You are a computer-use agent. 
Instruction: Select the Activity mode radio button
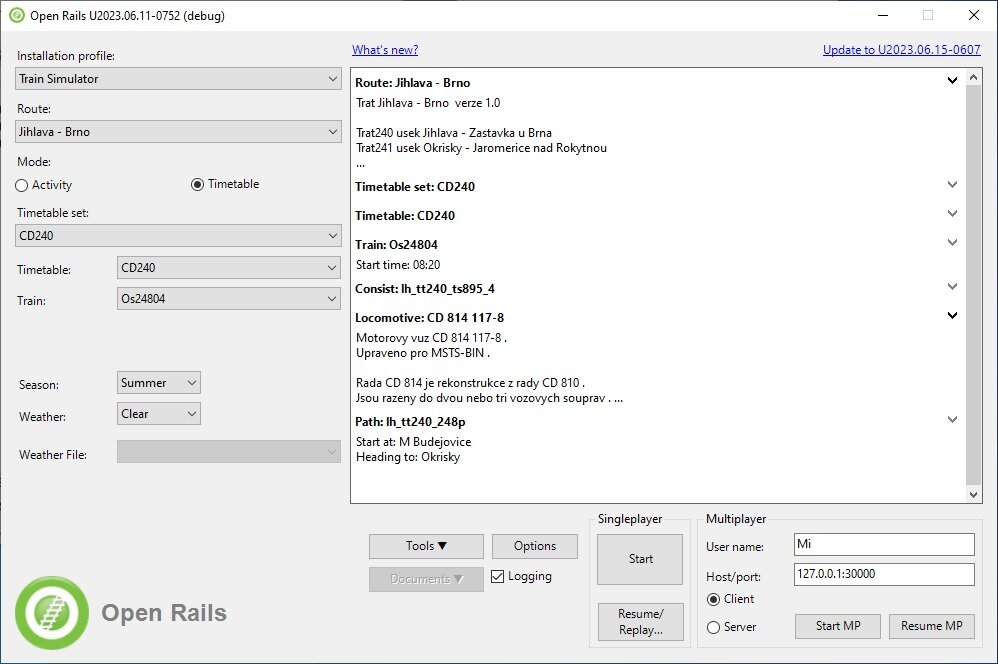pos(22,185)
